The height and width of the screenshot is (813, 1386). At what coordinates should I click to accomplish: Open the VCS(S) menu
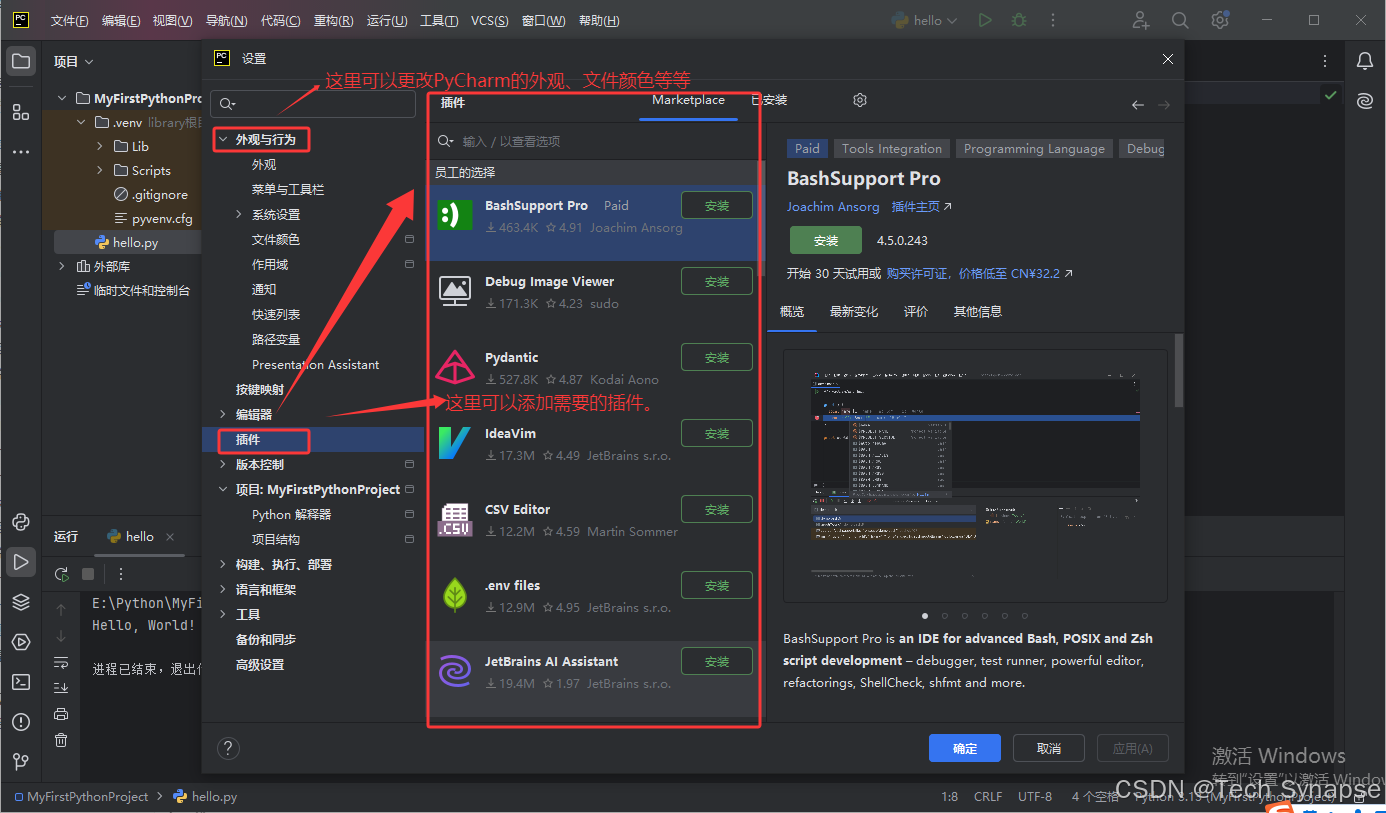(x=489, y=21)
